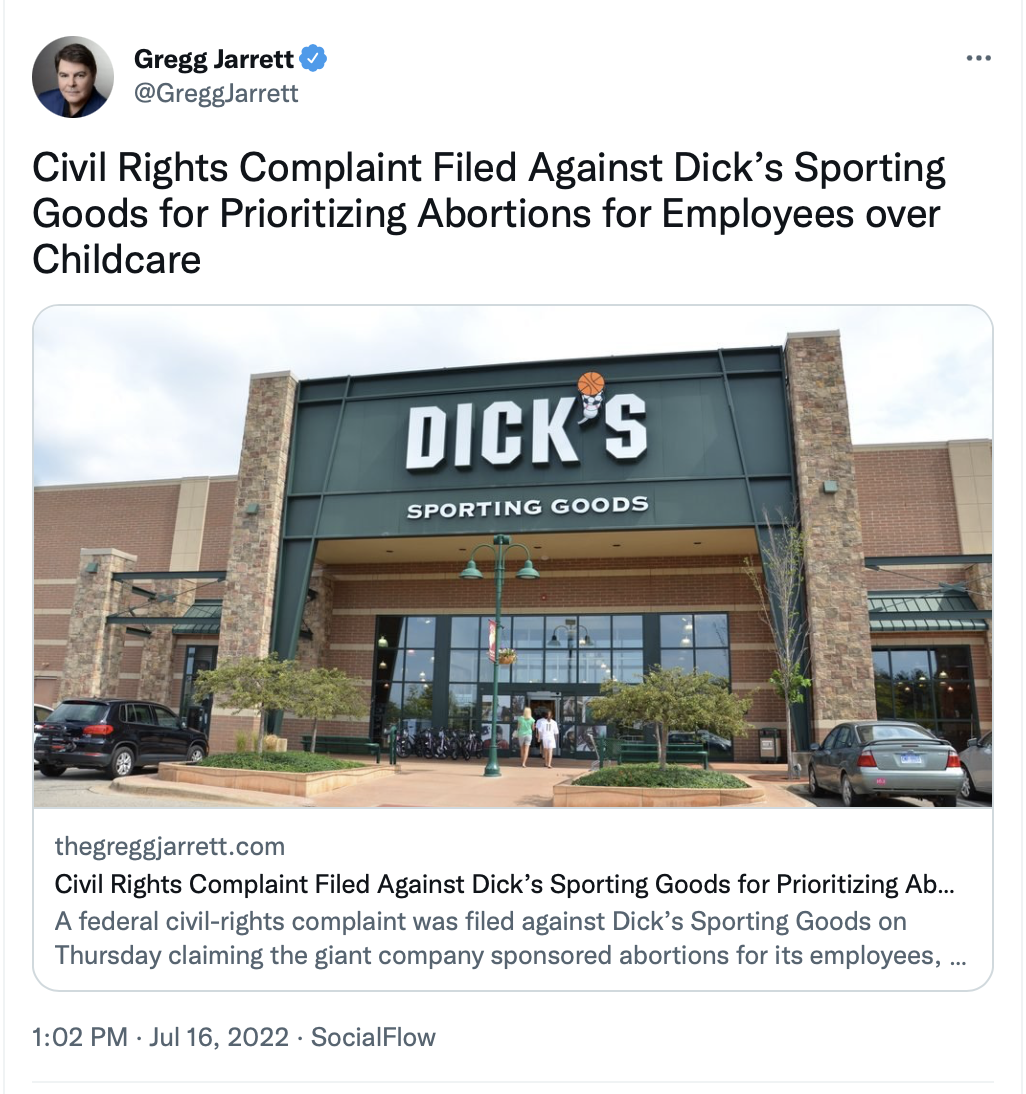Click the SPORTING GOODS lettering in image

point(527,507)
